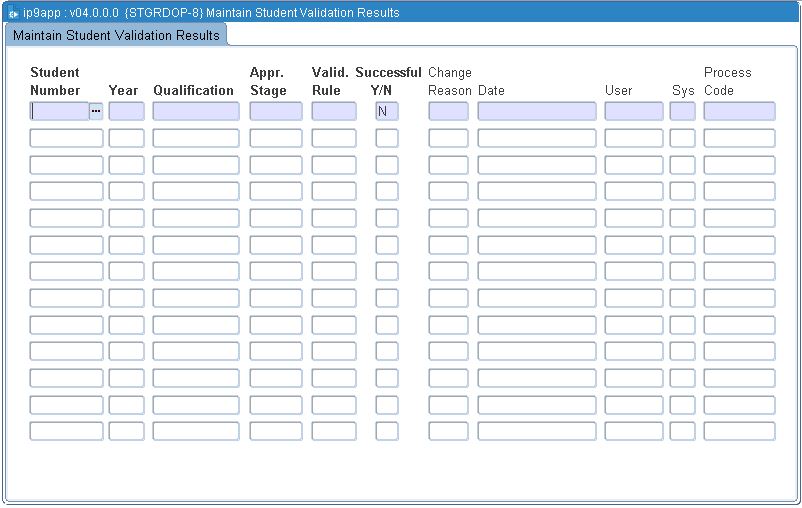Click the Successful Y/N column header
The height and width of the screenshot is (508, 802).
pos(388,81)
